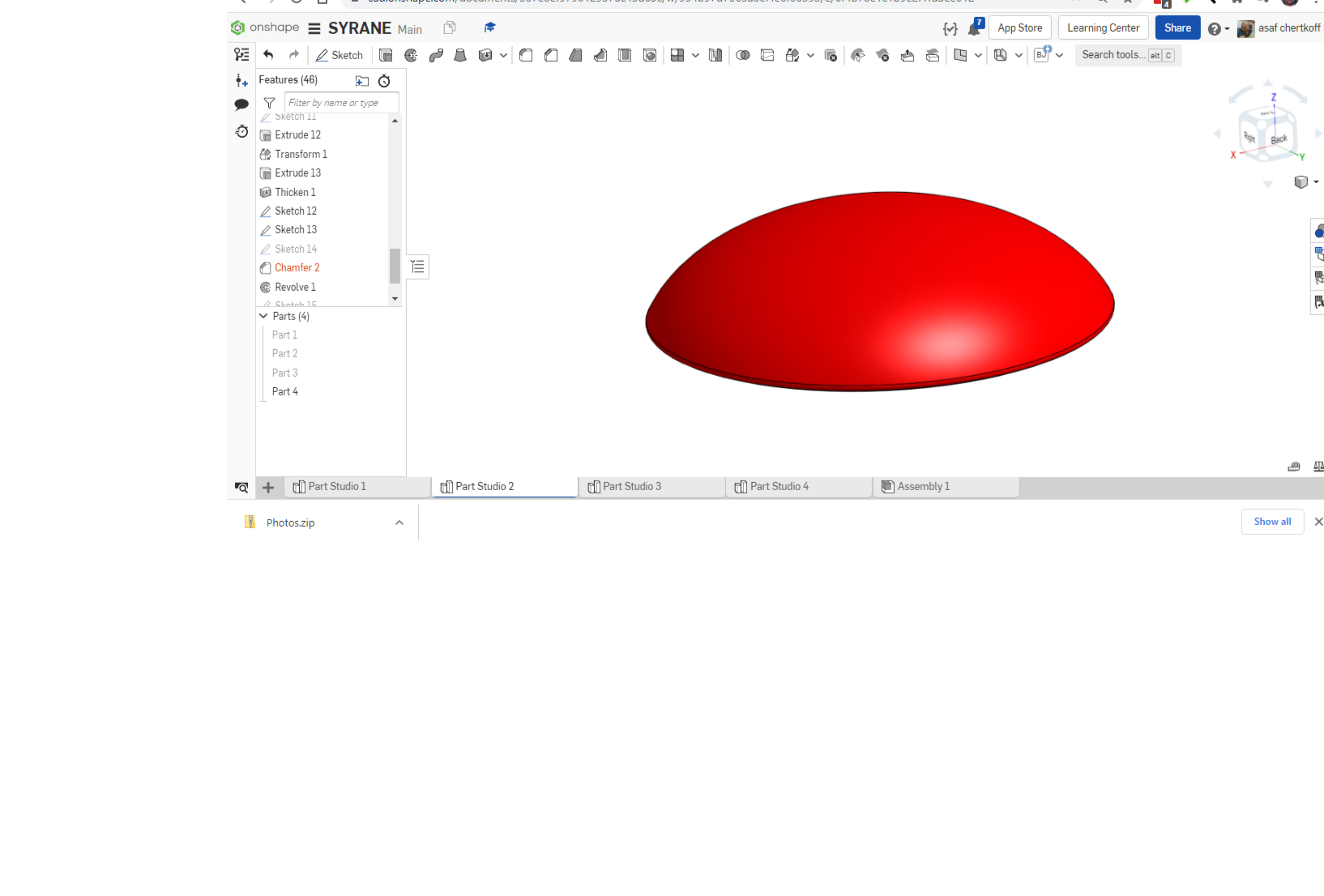Select the Replace face tool icon

(933, 55)
